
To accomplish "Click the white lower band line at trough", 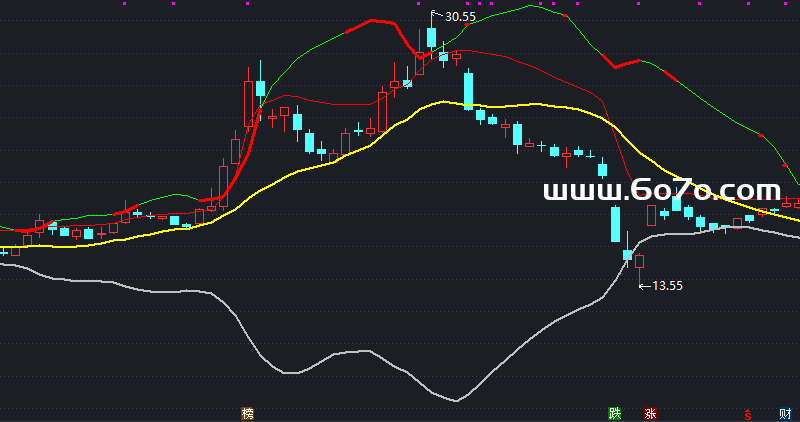I will pos(456,400).
